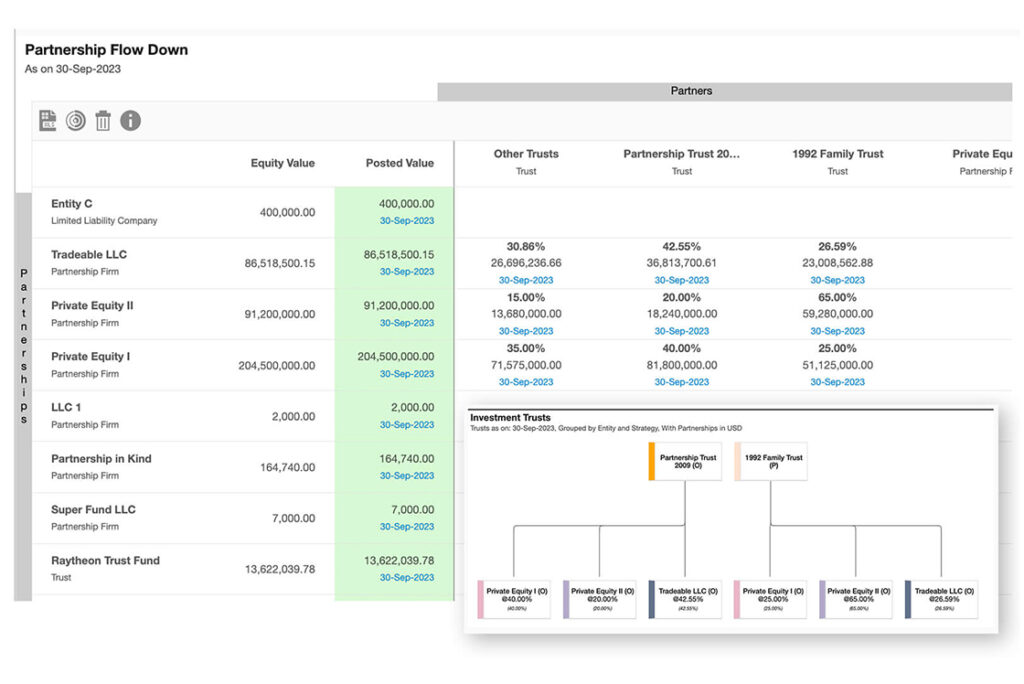
Task: Delete the report using the trash icon
Action: [104, 121]
